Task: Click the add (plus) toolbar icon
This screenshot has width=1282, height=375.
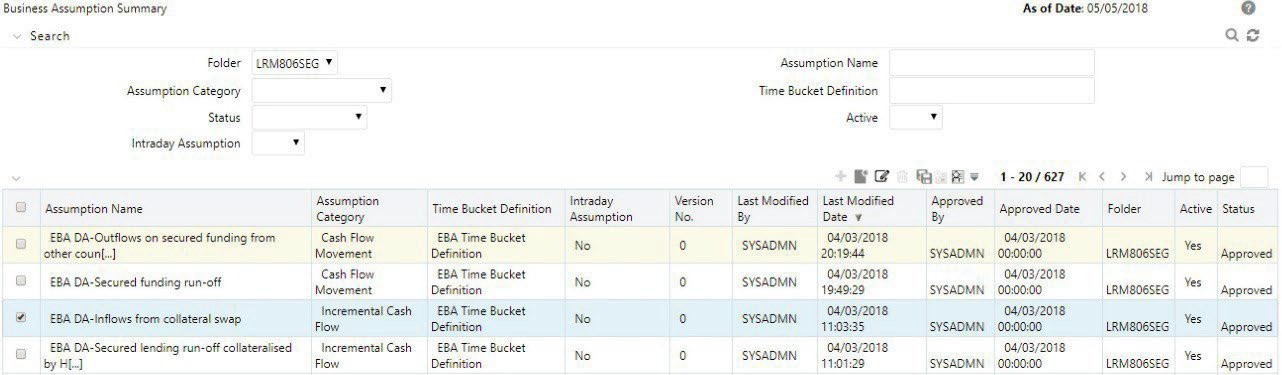Action: (x=840, y=177)
